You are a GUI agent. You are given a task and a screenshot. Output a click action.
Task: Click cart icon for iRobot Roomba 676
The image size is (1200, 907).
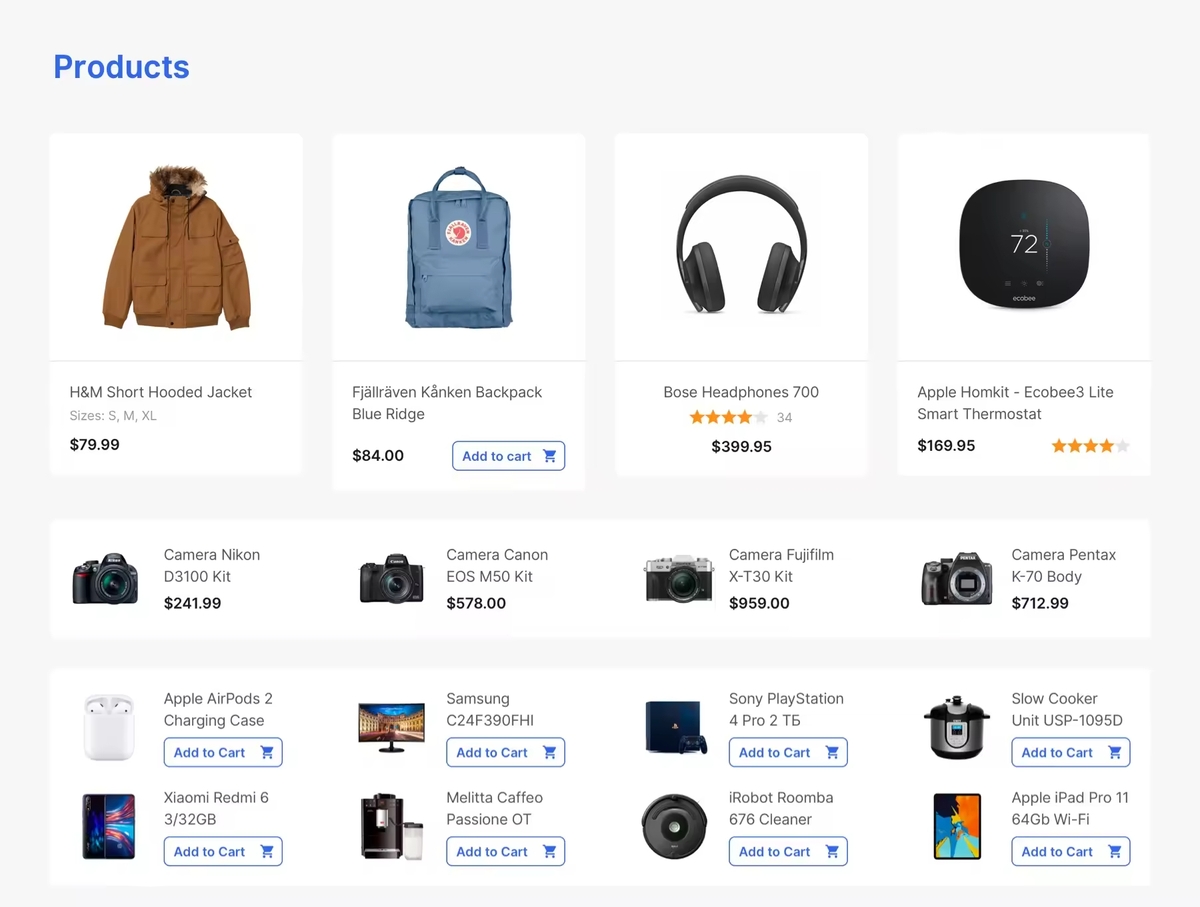click(x=832, y=851)
